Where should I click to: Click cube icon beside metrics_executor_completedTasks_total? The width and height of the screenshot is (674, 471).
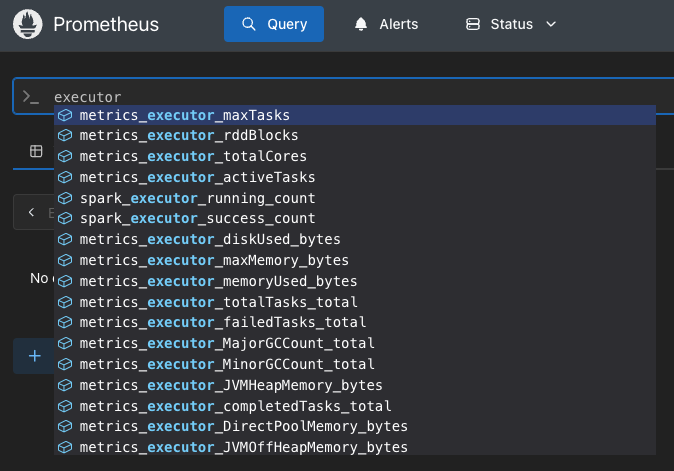(x=65, y=406)
